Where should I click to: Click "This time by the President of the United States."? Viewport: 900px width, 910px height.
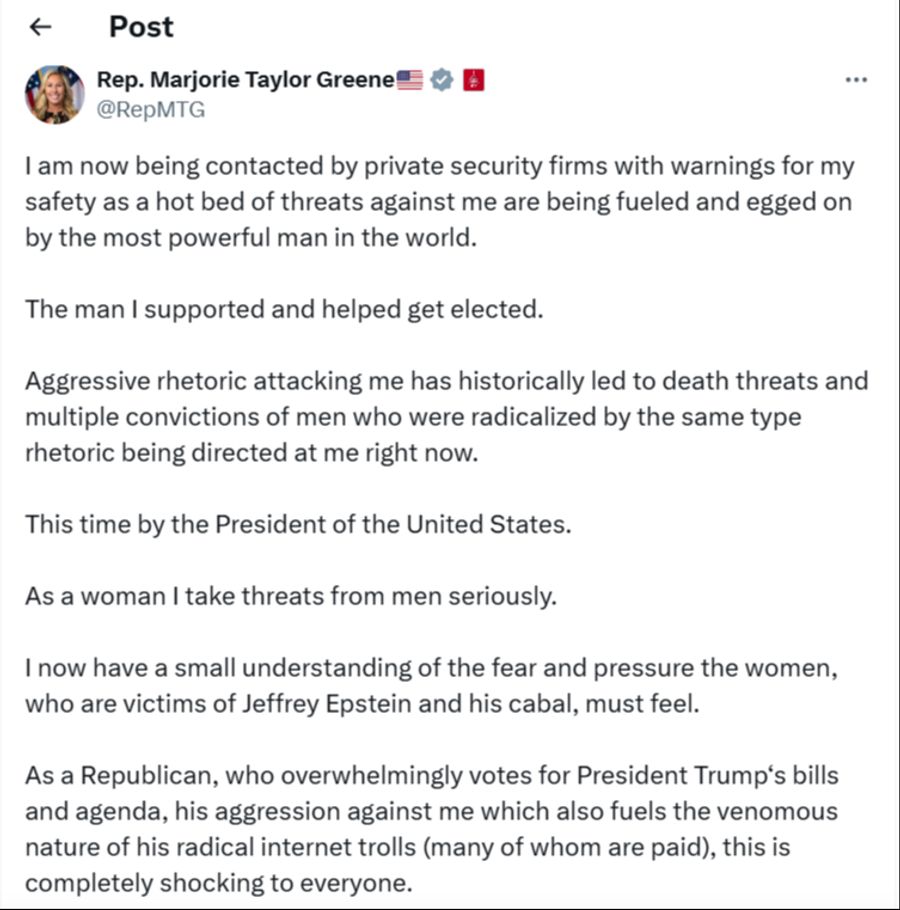(x=298, y=524)
